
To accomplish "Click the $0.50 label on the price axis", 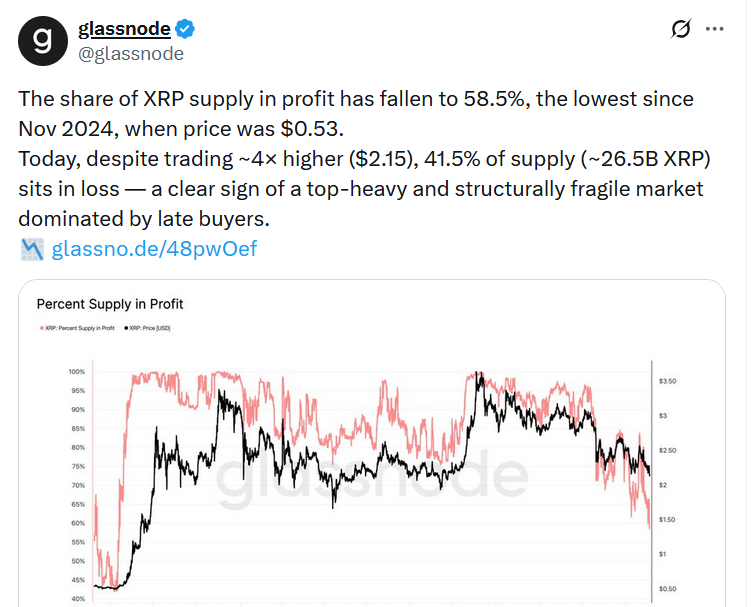I will coord(670,588).
